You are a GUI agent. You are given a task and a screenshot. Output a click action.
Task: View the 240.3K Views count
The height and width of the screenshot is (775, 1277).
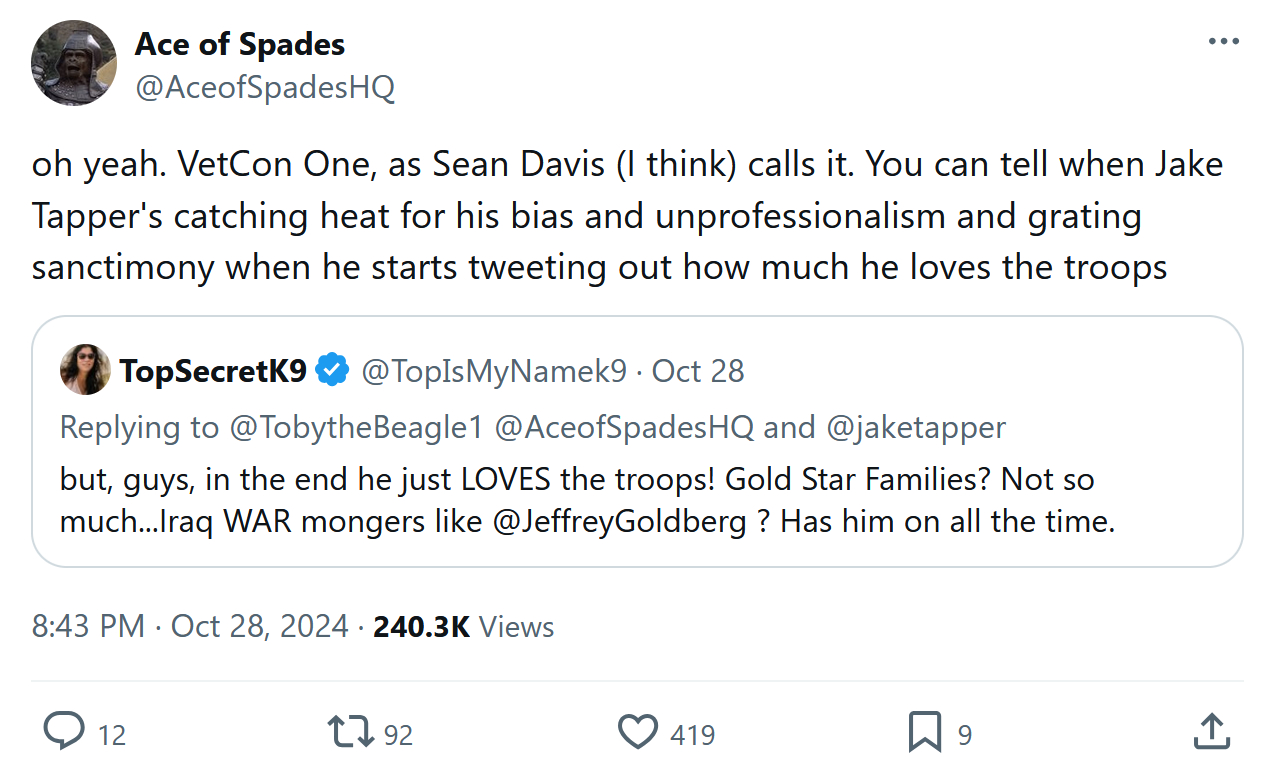tap(463, 627)
